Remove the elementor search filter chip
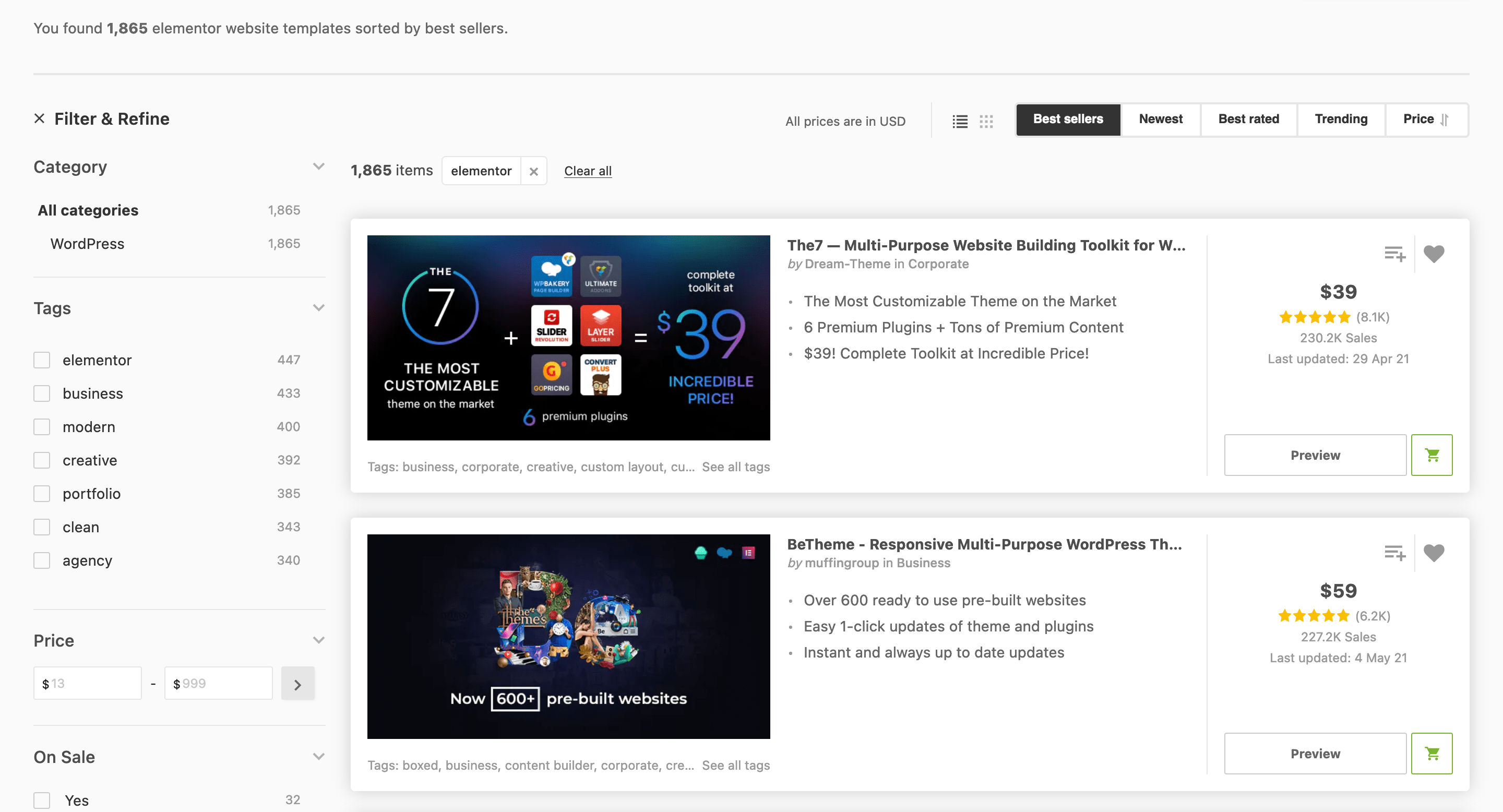 click(x=533, y=171)
